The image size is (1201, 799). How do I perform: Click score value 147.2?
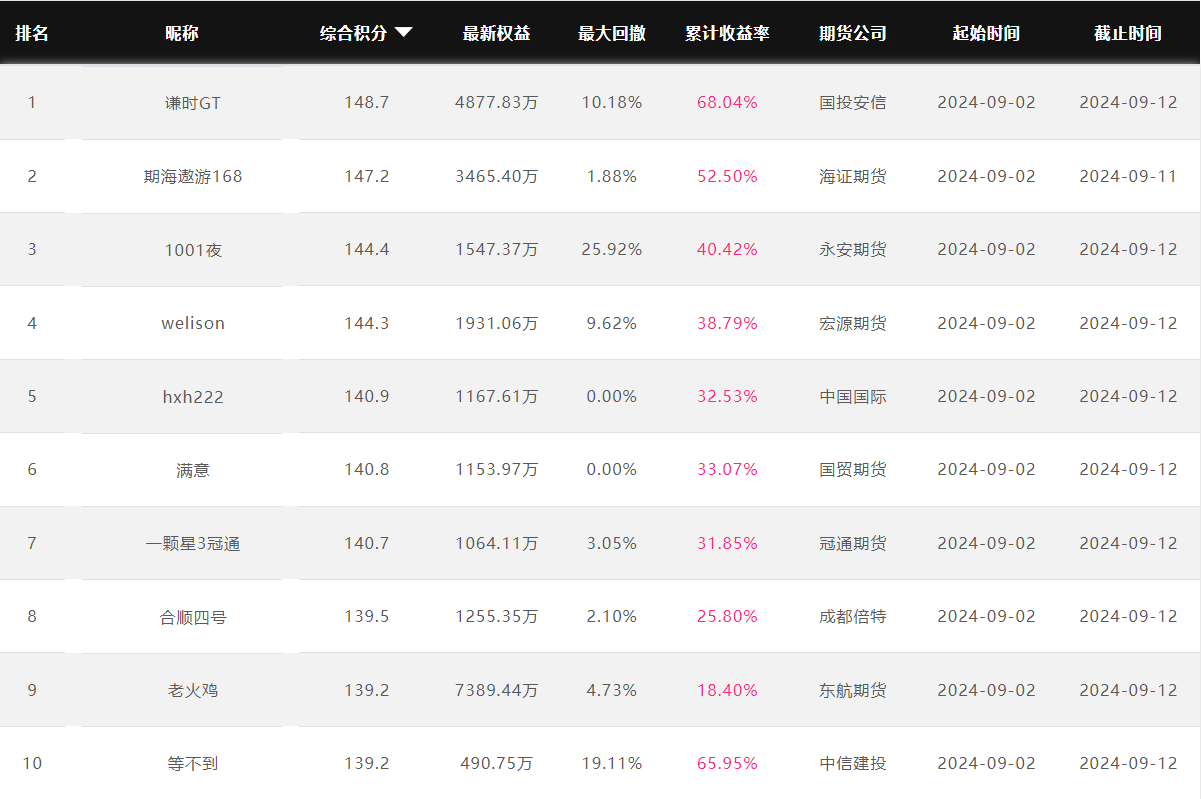(x=366, y=176)
